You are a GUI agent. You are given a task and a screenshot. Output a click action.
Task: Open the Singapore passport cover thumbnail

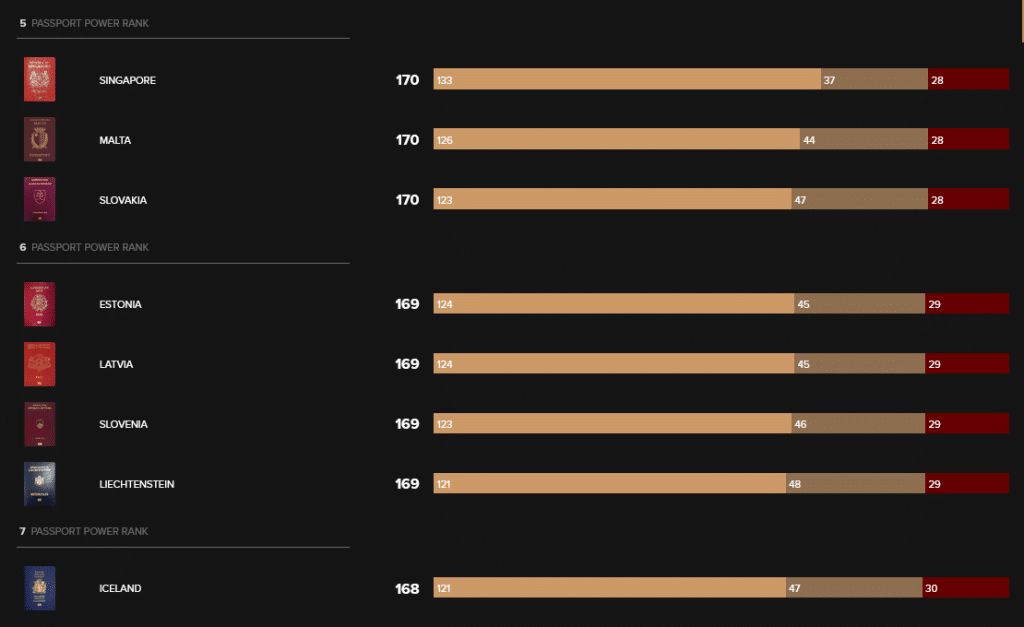click(x=40, y=80)
